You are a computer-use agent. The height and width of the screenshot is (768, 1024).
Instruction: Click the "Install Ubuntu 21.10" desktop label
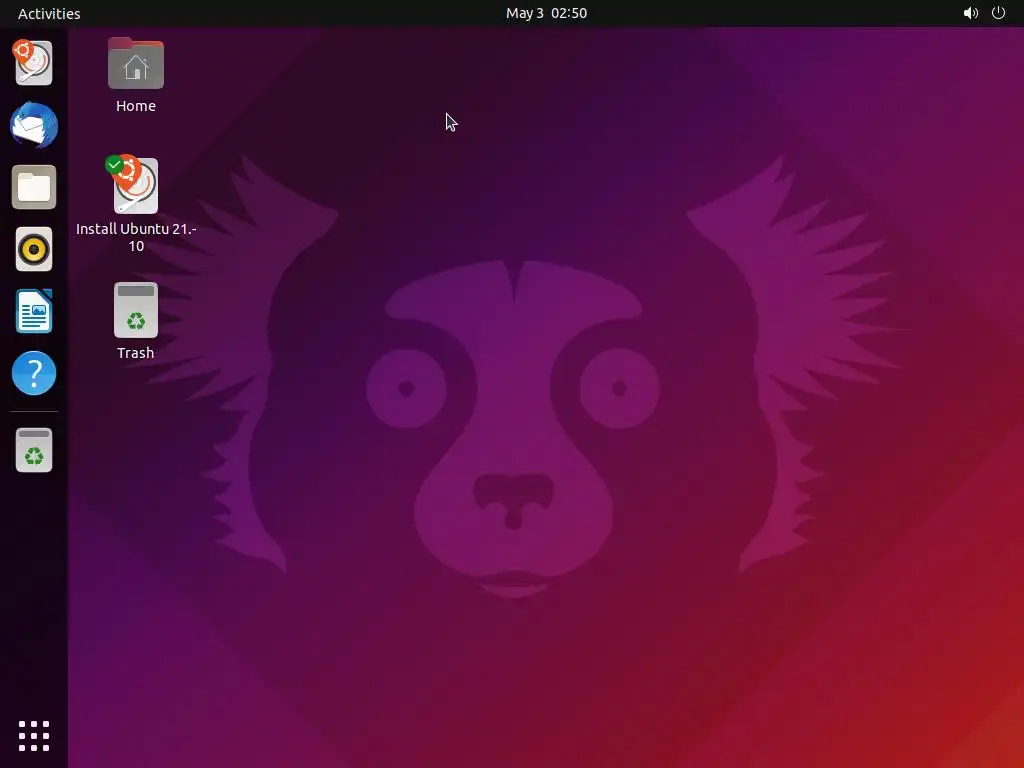[136, 237]
